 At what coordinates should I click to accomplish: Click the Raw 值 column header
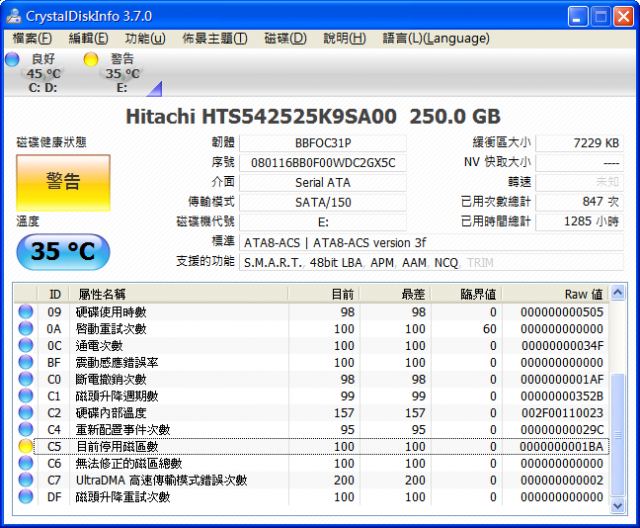click(x=555, y=294)
